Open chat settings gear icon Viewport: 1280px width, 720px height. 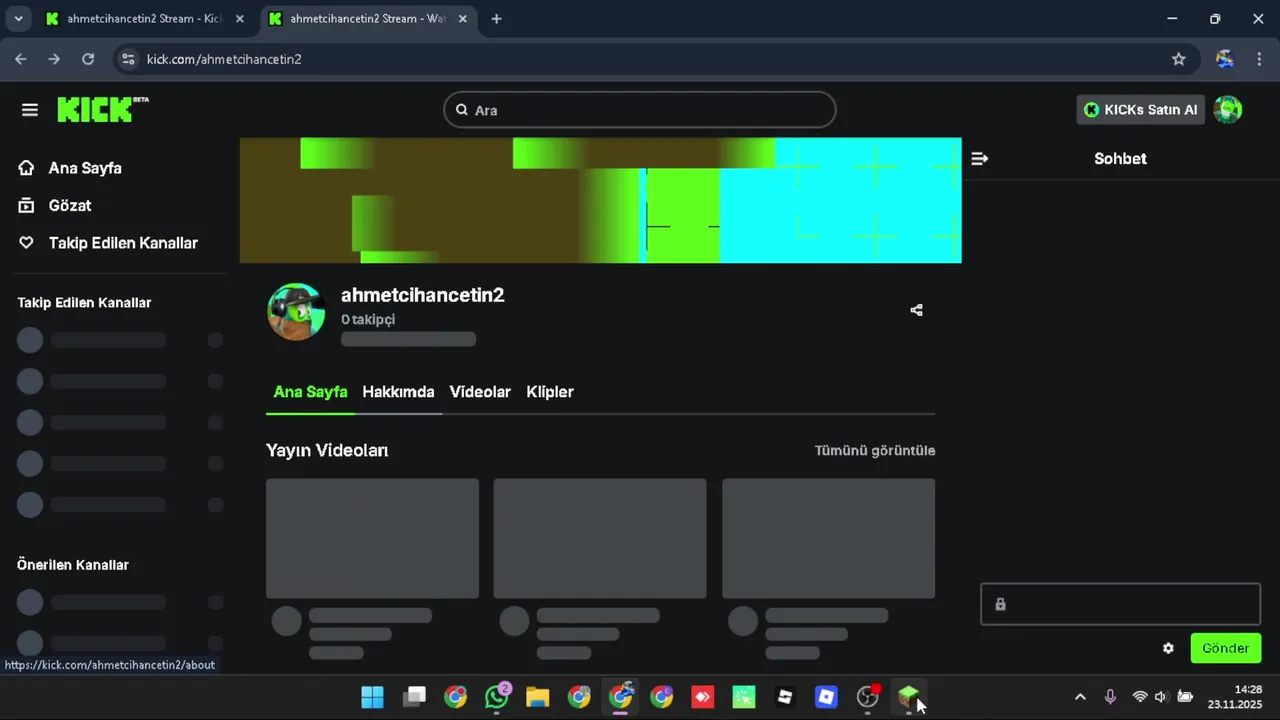point(1168,648)
